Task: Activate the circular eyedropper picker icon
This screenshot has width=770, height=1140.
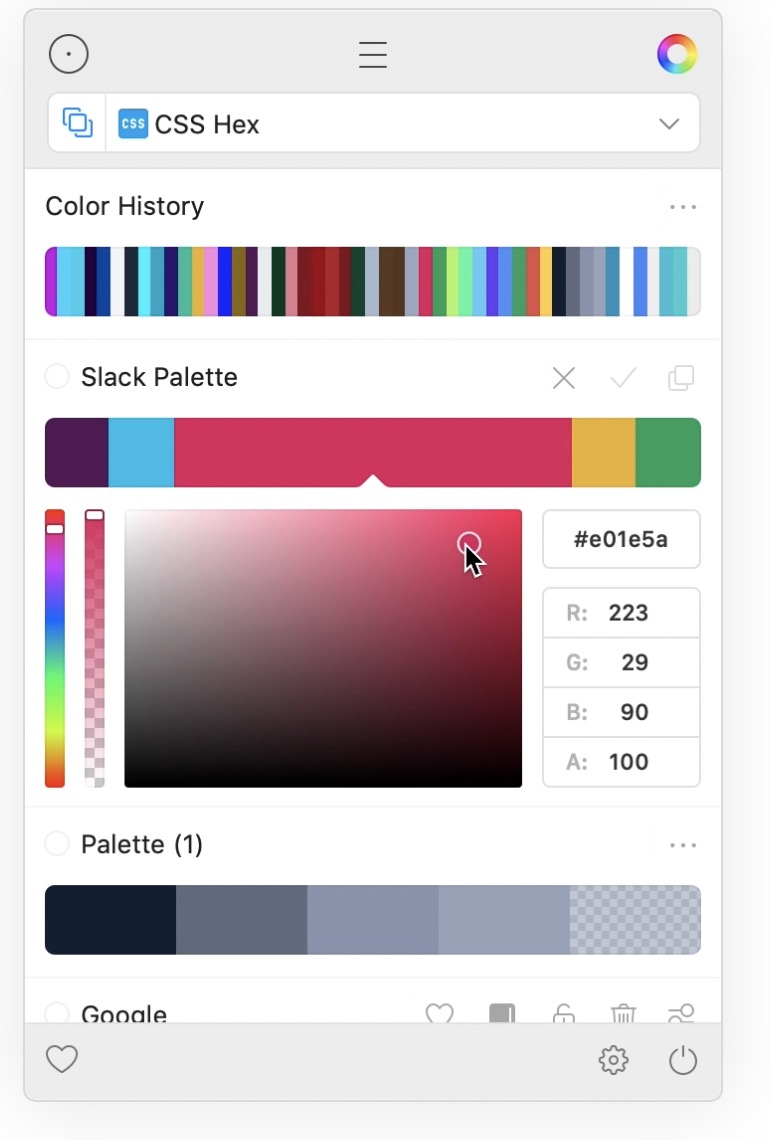Action: point(69,54)
